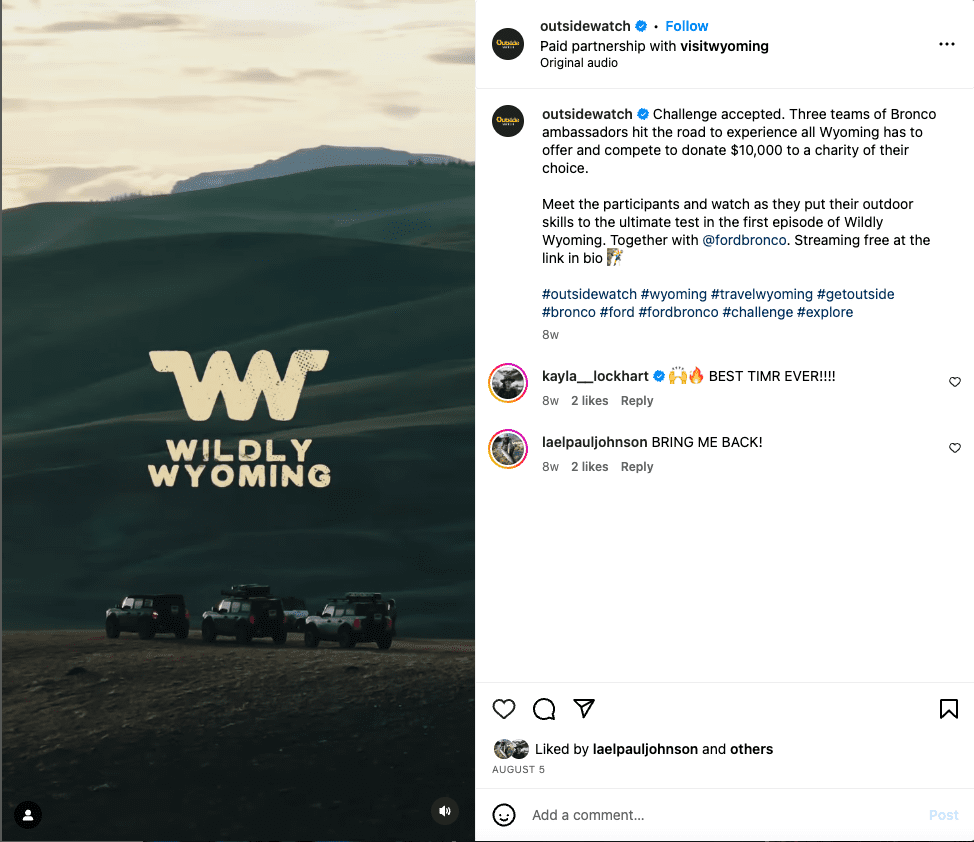
Task: Show tagged people icon on video
Action: coord(28,815)
